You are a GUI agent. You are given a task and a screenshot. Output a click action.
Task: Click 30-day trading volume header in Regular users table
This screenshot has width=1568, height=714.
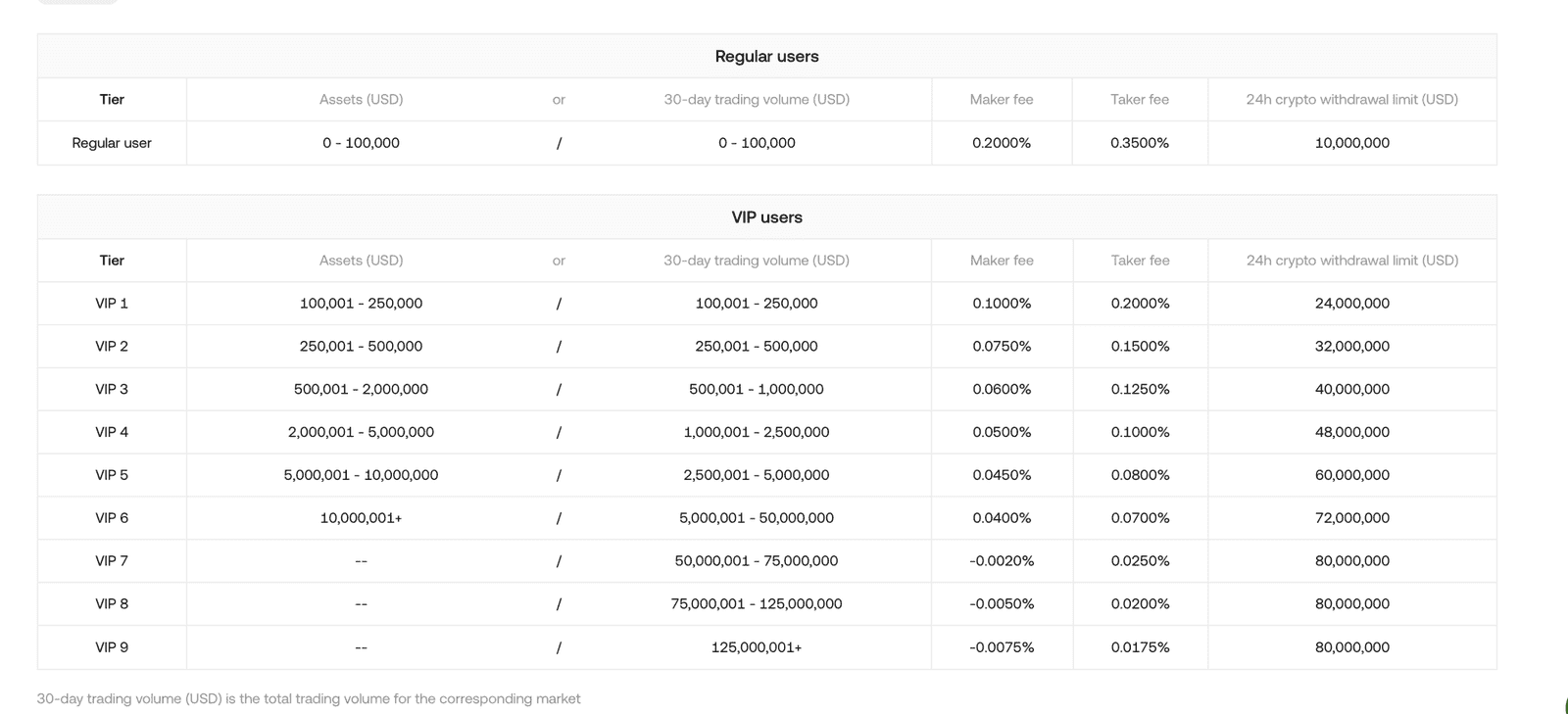[757, 99]
